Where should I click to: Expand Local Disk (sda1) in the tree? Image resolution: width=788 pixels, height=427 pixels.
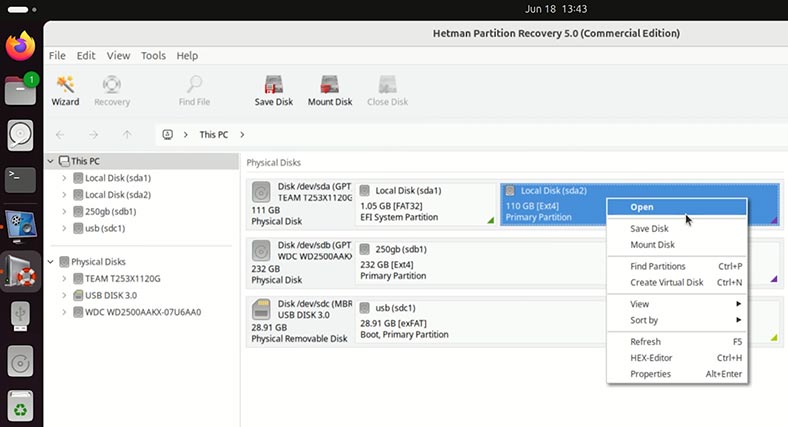click(64, 178)
